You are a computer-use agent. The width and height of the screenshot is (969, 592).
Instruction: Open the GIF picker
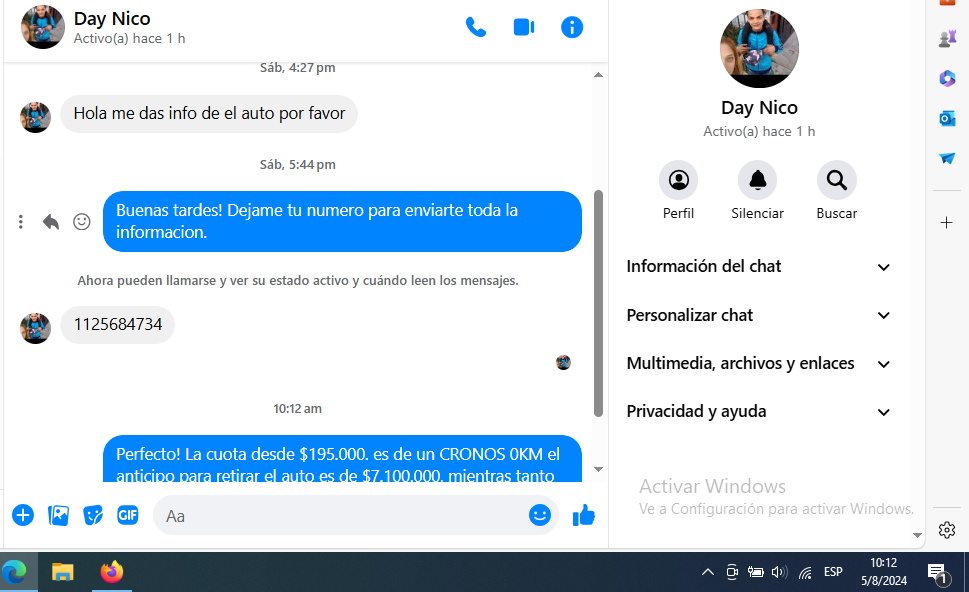click(x=128, y=515)
